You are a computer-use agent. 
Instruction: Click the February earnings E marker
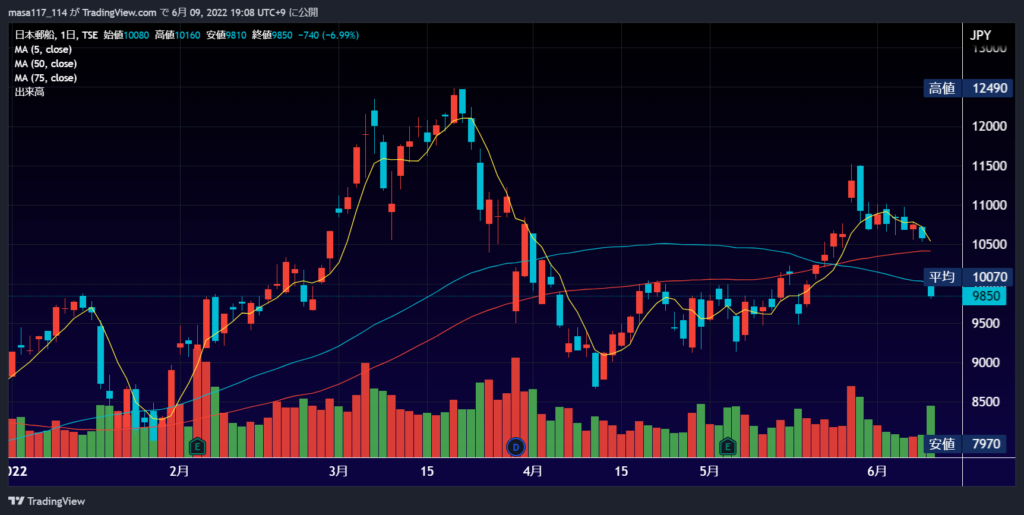(198, 447)
